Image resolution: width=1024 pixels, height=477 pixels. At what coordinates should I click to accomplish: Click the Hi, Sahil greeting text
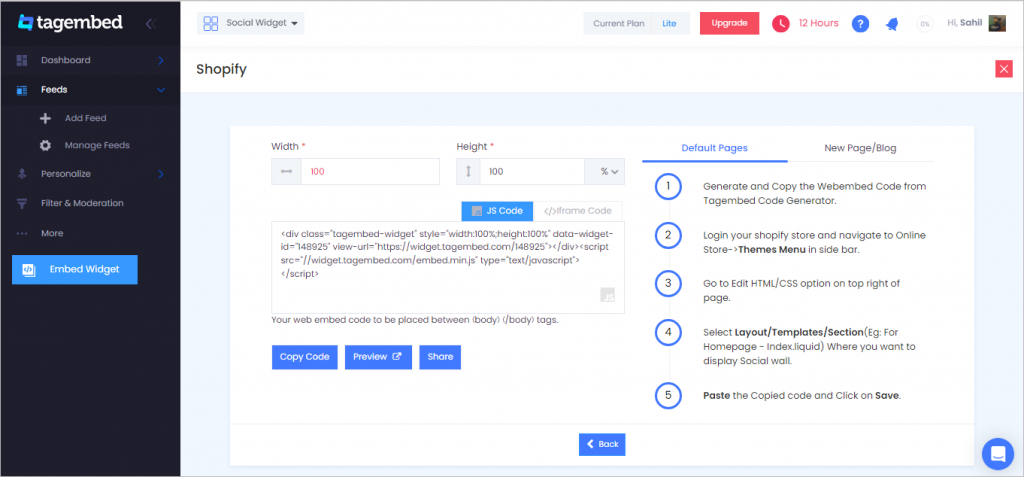pyautogui.click(x=965, y=23)
